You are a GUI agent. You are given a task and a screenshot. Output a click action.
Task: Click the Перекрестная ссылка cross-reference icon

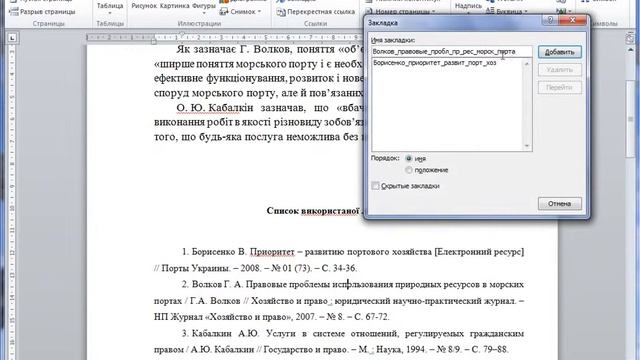pyautogui.click(x=281, y=12)
